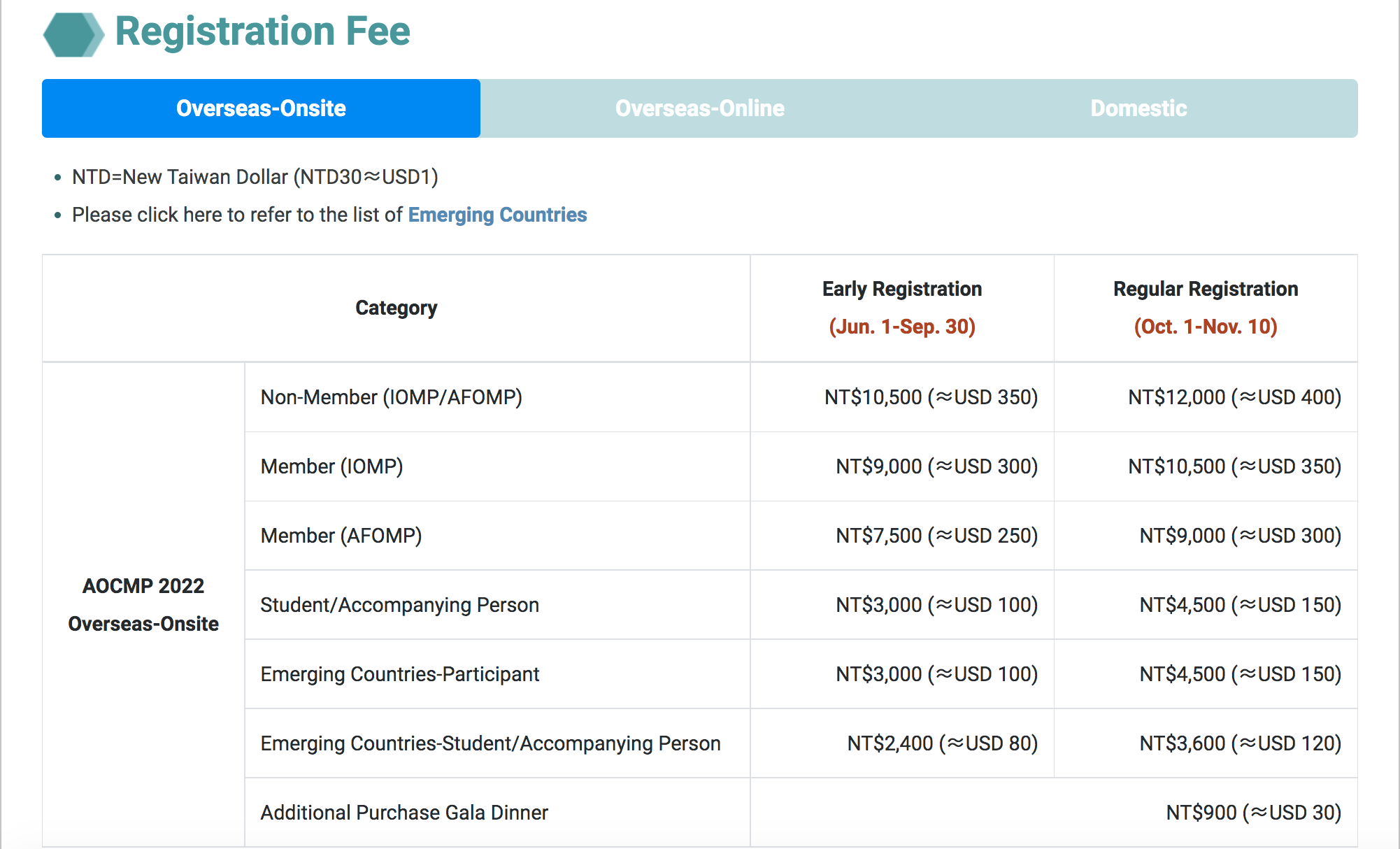1400x849 pixels.
Task: Click the Early Registration column header
Action: [x=901, y=289]
